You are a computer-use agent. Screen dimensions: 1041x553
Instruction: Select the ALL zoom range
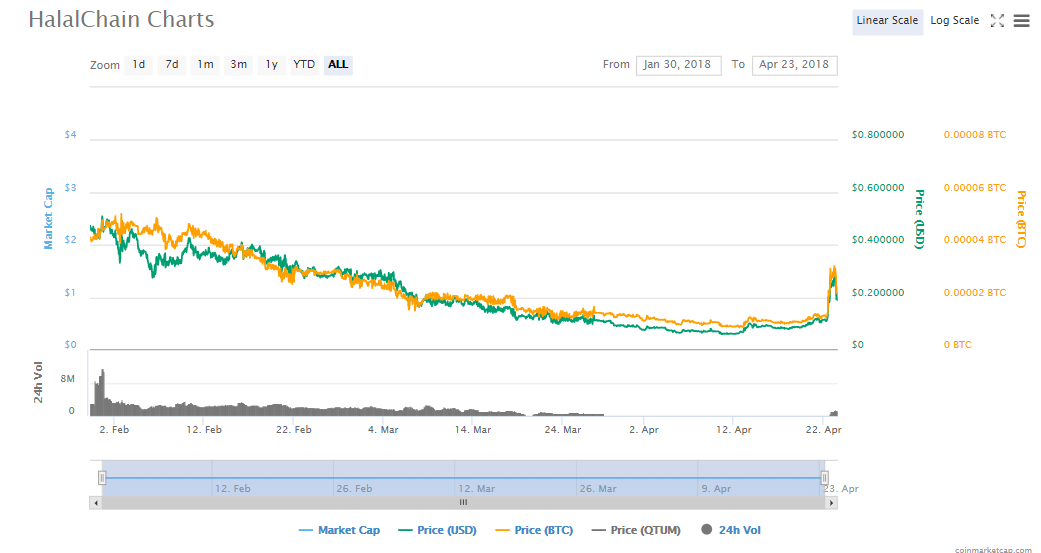coord(338,65)
